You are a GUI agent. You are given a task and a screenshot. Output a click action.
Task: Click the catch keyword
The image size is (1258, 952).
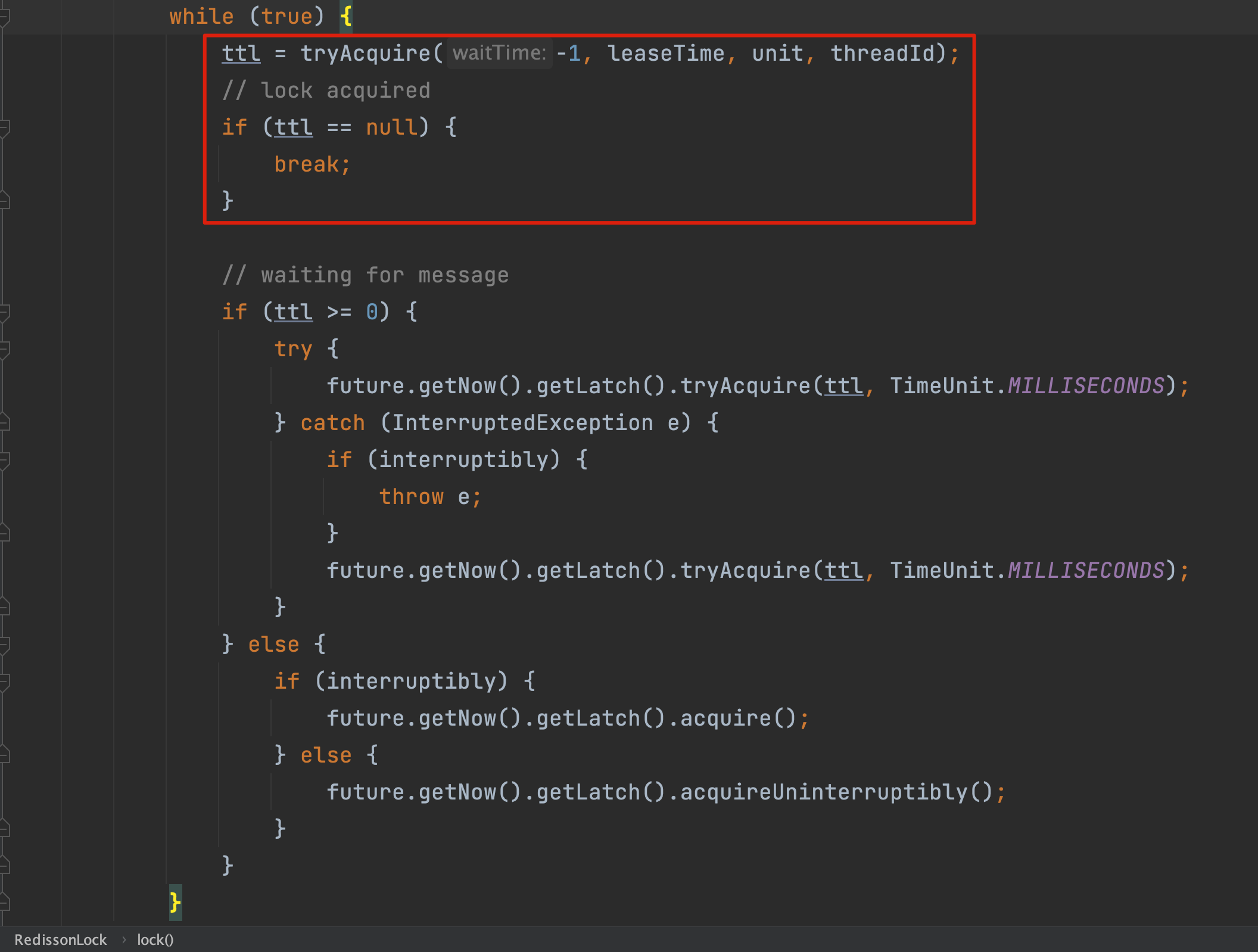click(332, 423)
